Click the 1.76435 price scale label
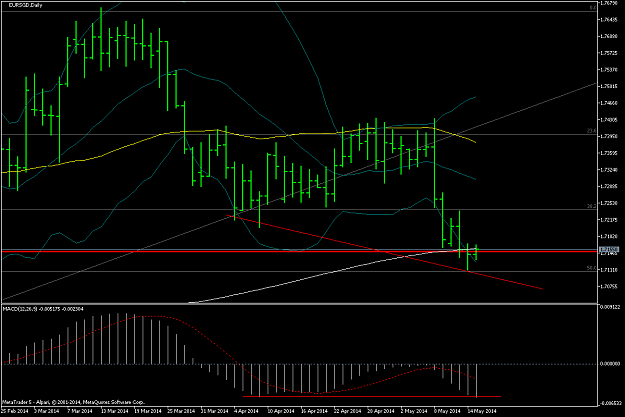This screenshot has height=417, width=625. pyautogui.click(x=609, y=20)
